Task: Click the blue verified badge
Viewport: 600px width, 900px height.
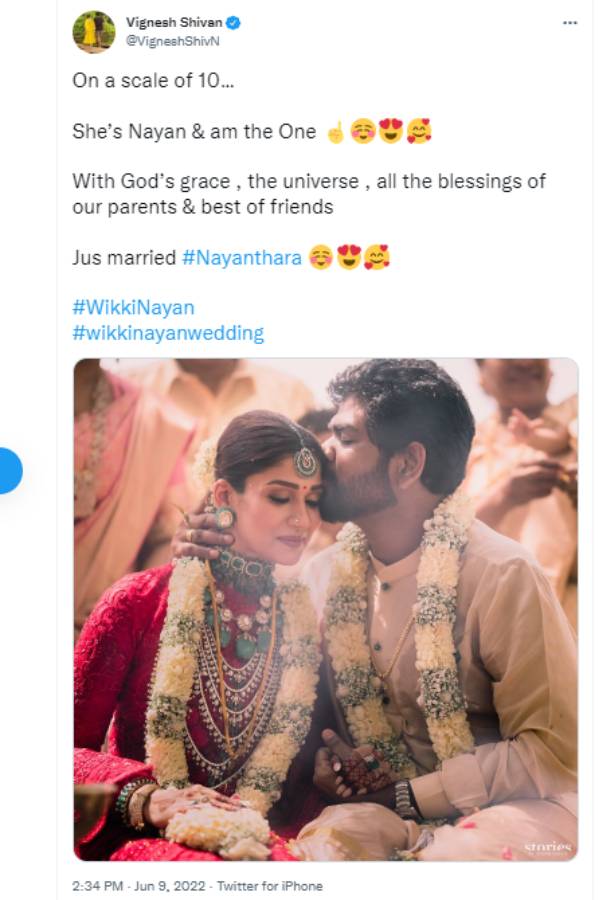Action: 232,22
